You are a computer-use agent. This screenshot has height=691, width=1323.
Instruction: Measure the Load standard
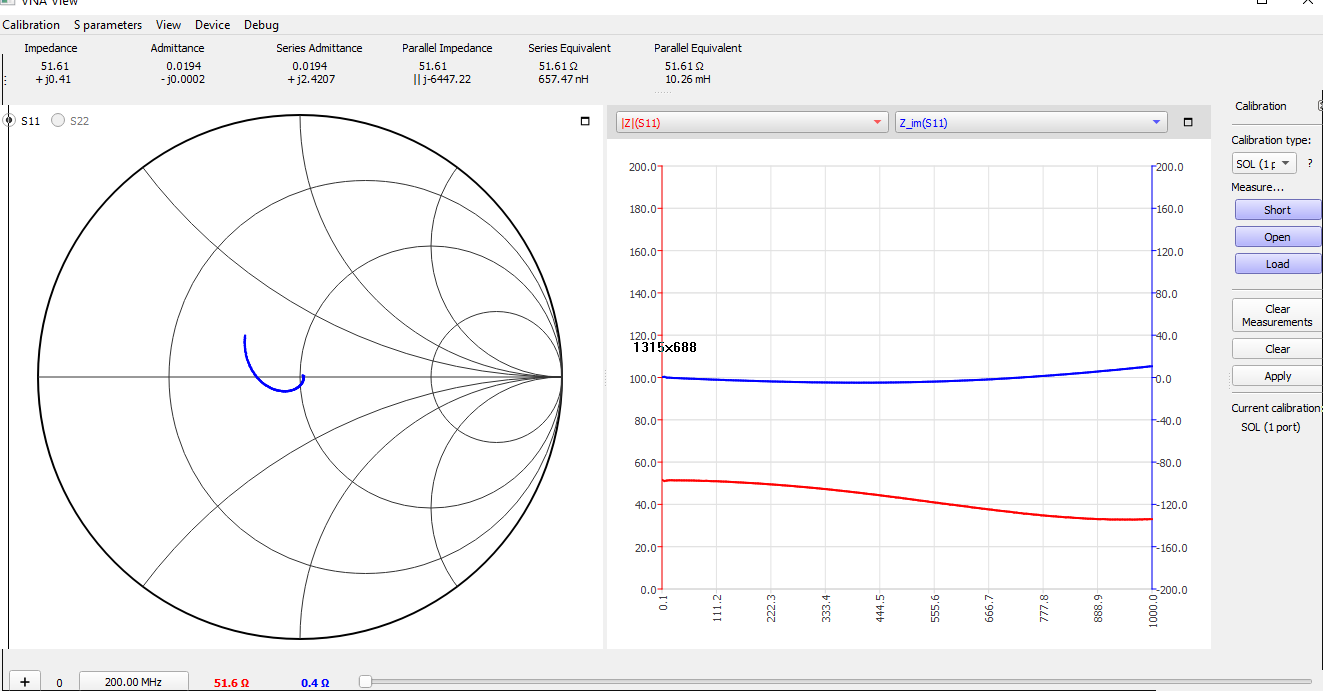click(x=1277, y=264)
